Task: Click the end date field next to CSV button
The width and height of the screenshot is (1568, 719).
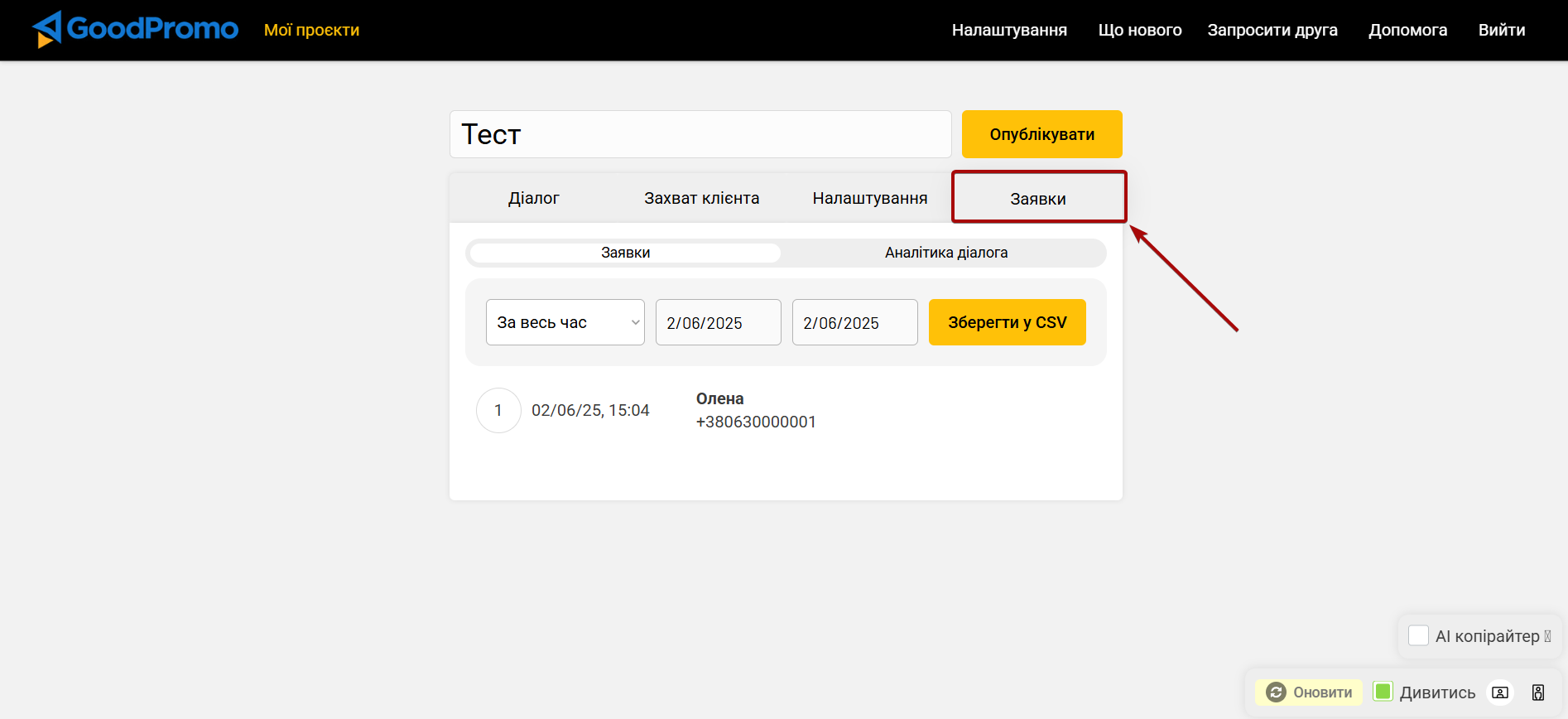Action: (x=855, y=322)
